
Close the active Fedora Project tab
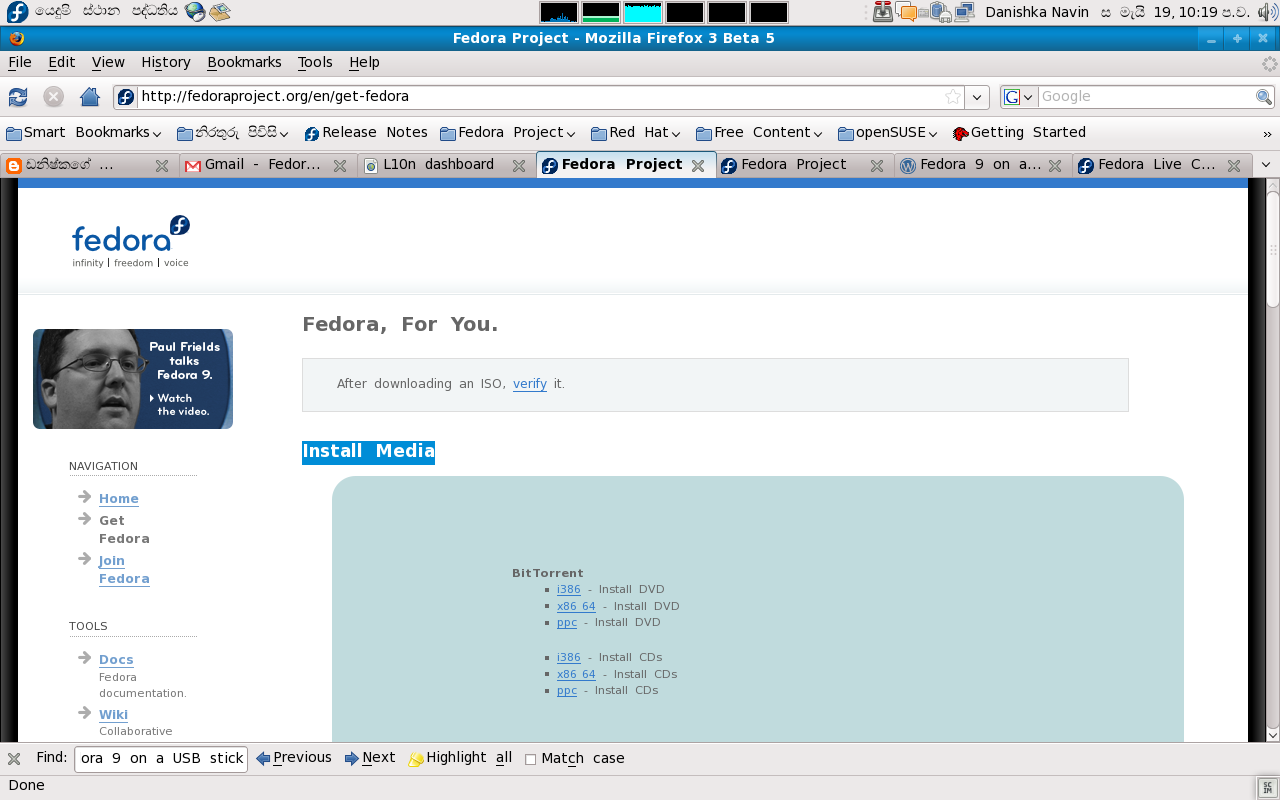[x=698, y=166]
